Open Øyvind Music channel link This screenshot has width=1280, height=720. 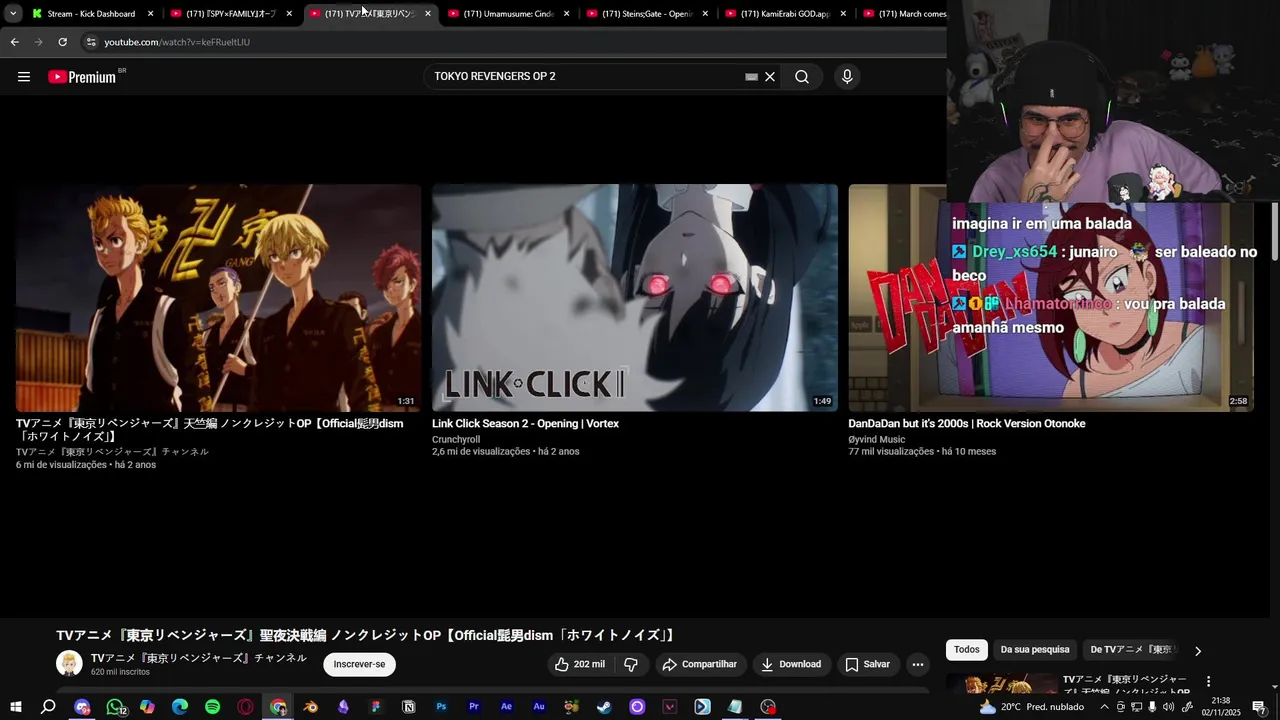pos(877,439)
